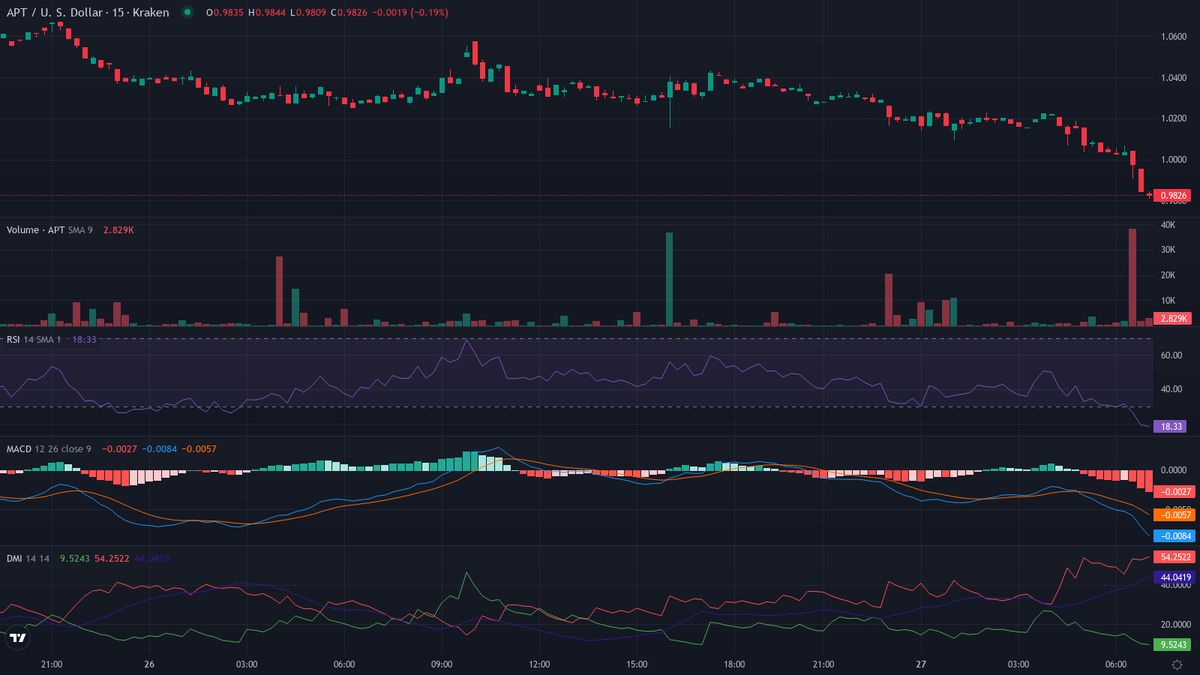Viewport: 1200px width, 675px height.
Task: Click the 09:00 time axis label
Action: click(441, 664)
